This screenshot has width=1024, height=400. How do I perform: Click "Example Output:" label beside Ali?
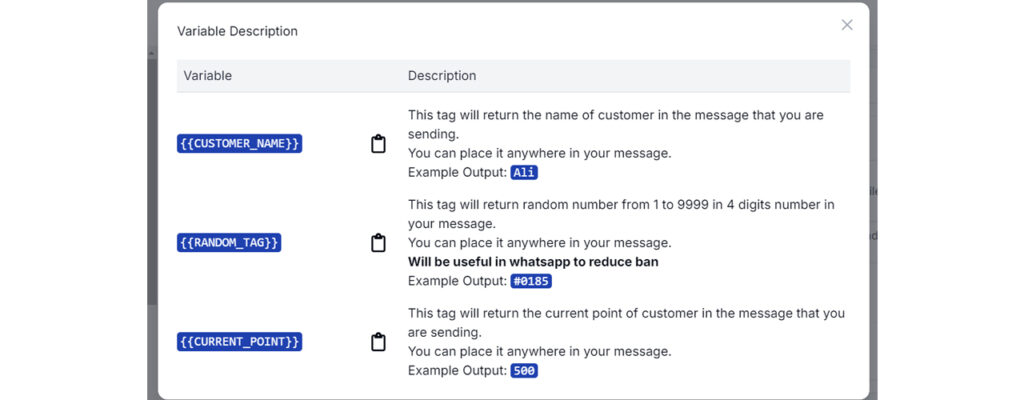pos(457,173)
